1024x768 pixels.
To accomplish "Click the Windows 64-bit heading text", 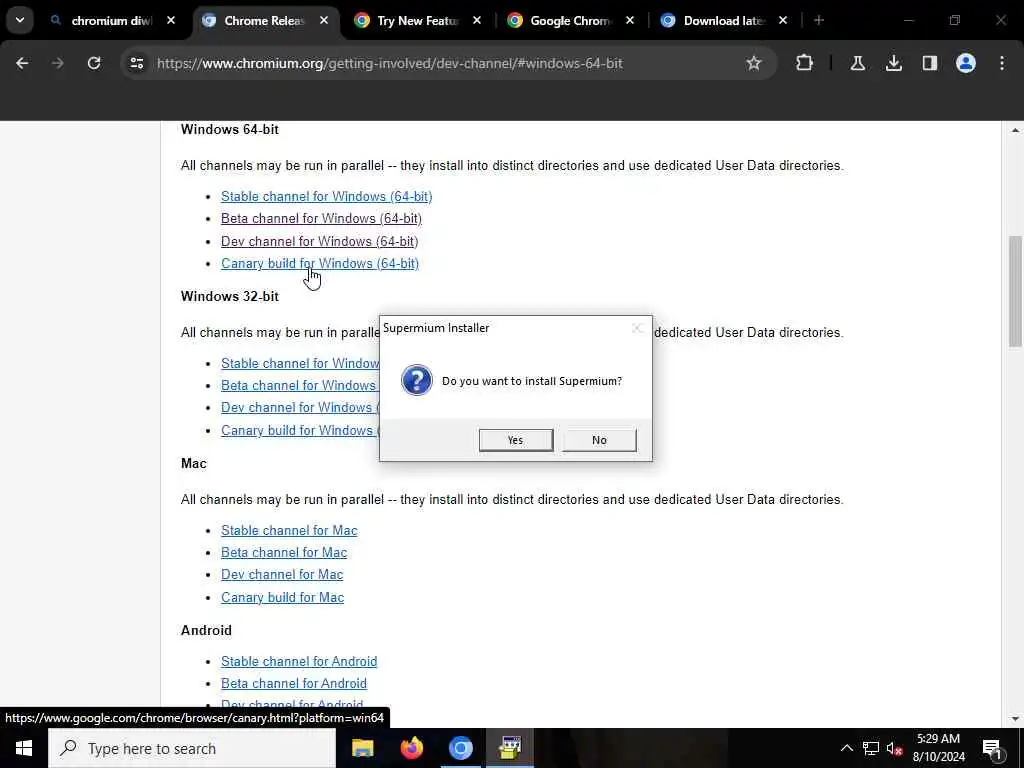I will tap(230, 129).
